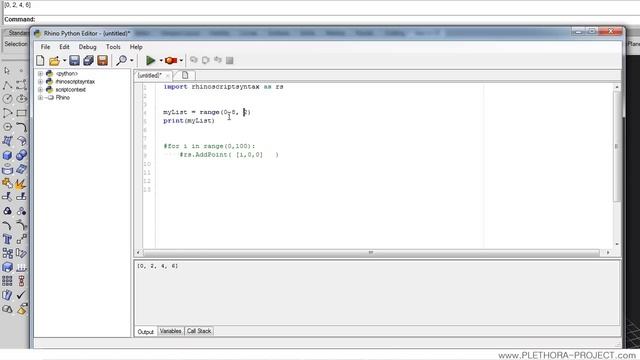
Task: Select scriptcontext in module tree
Action: pyautogui.click(x=71, y=89)
